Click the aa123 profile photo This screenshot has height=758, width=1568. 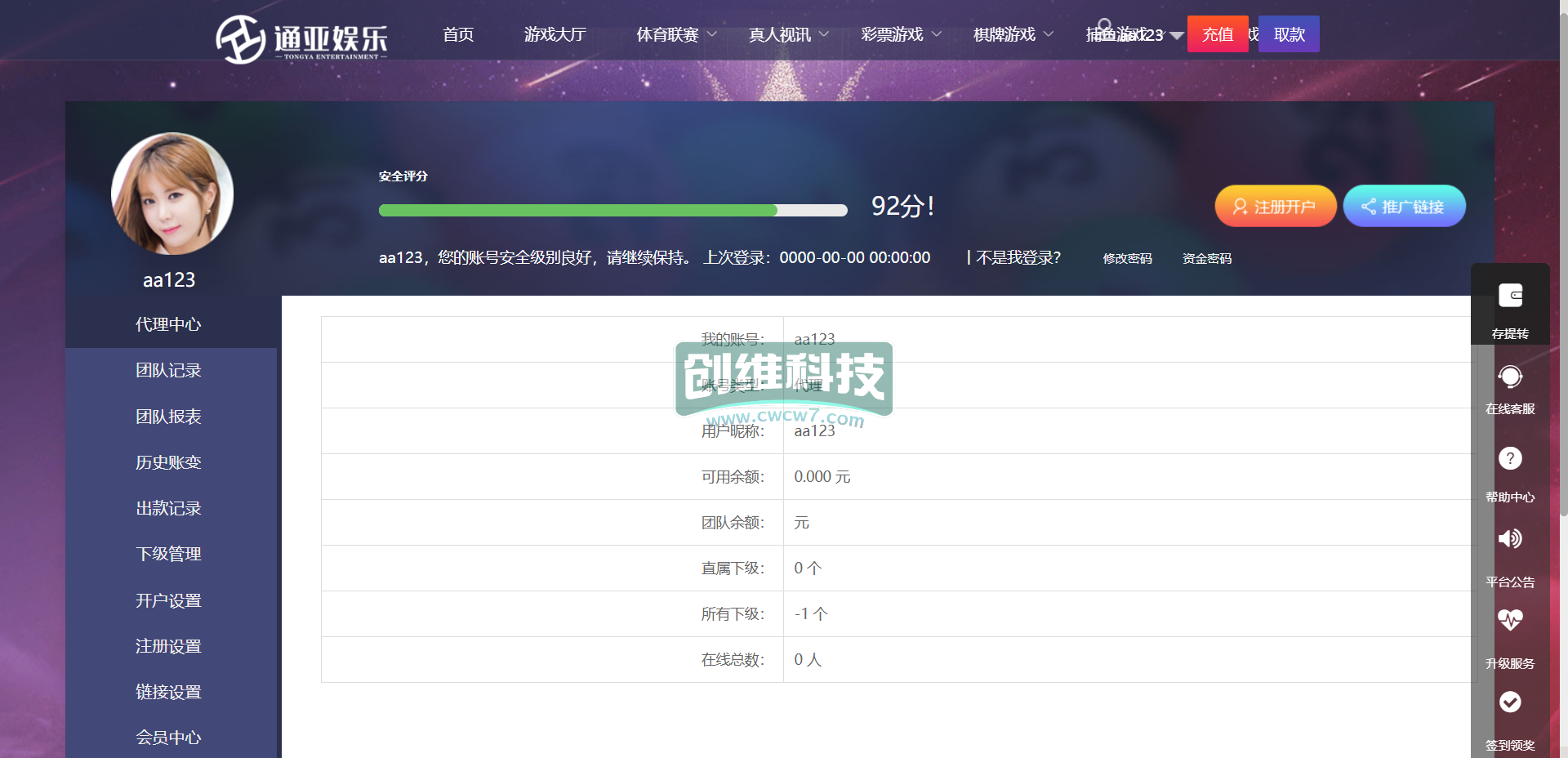(172, 194)
